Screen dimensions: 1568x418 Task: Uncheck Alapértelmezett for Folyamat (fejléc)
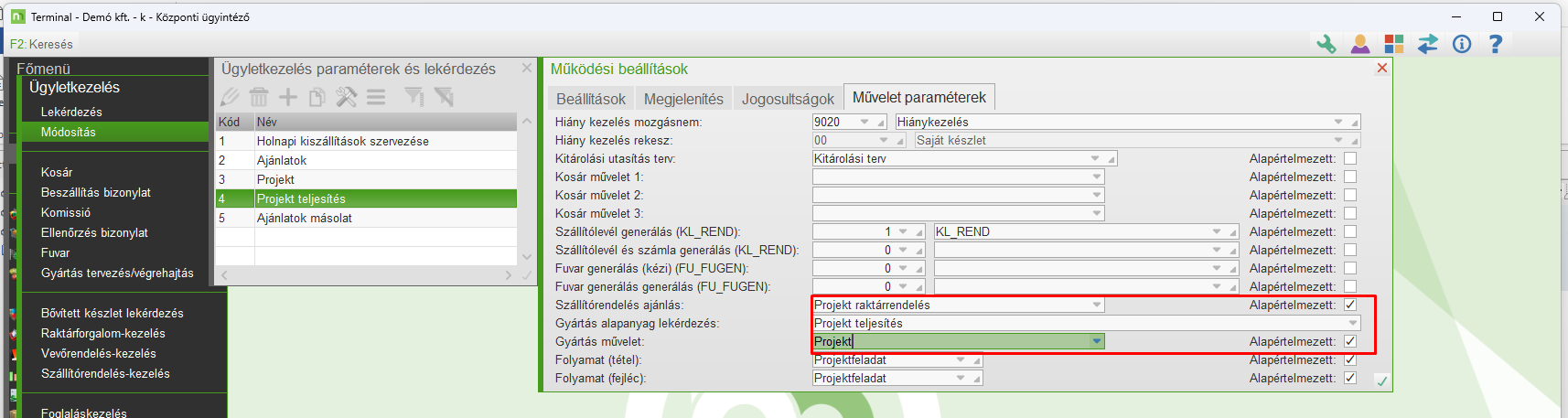(1350, 378)
